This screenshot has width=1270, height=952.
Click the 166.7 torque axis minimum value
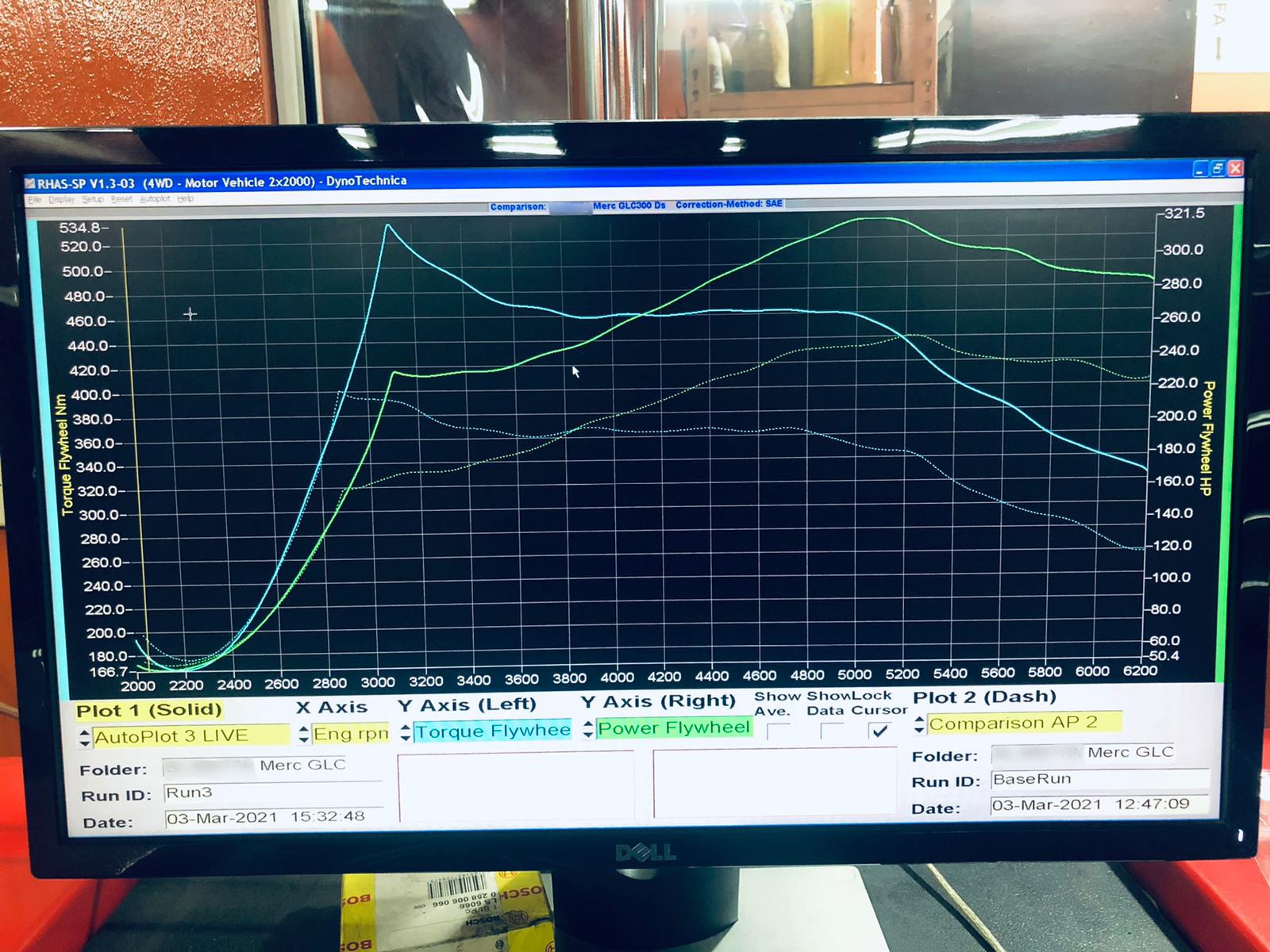click(x=109, y=671)
